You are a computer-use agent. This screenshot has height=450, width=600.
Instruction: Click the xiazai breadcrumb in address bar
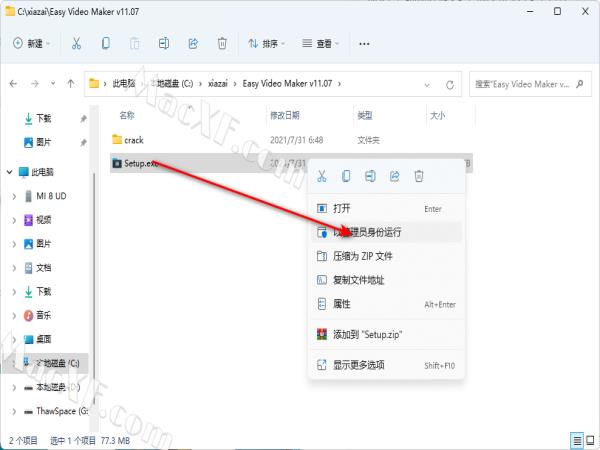tap(217, 83)
